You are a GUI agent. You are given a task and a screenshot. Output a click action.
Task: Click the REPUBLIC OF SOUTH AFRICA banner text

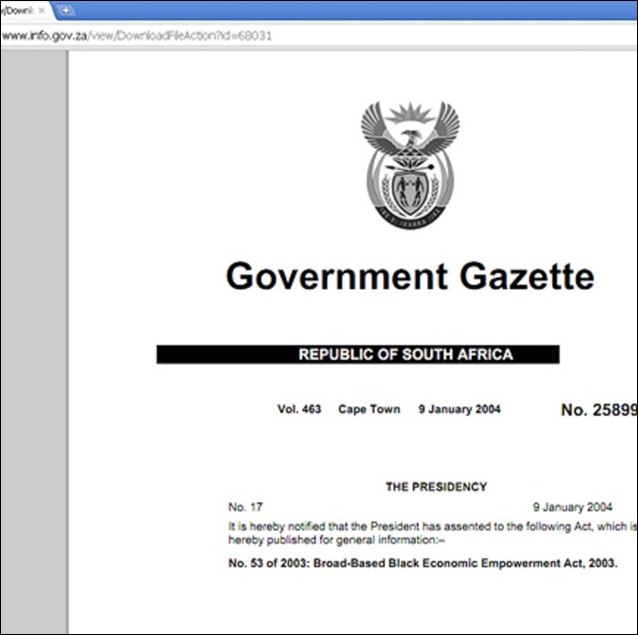[x=406, y=354]
